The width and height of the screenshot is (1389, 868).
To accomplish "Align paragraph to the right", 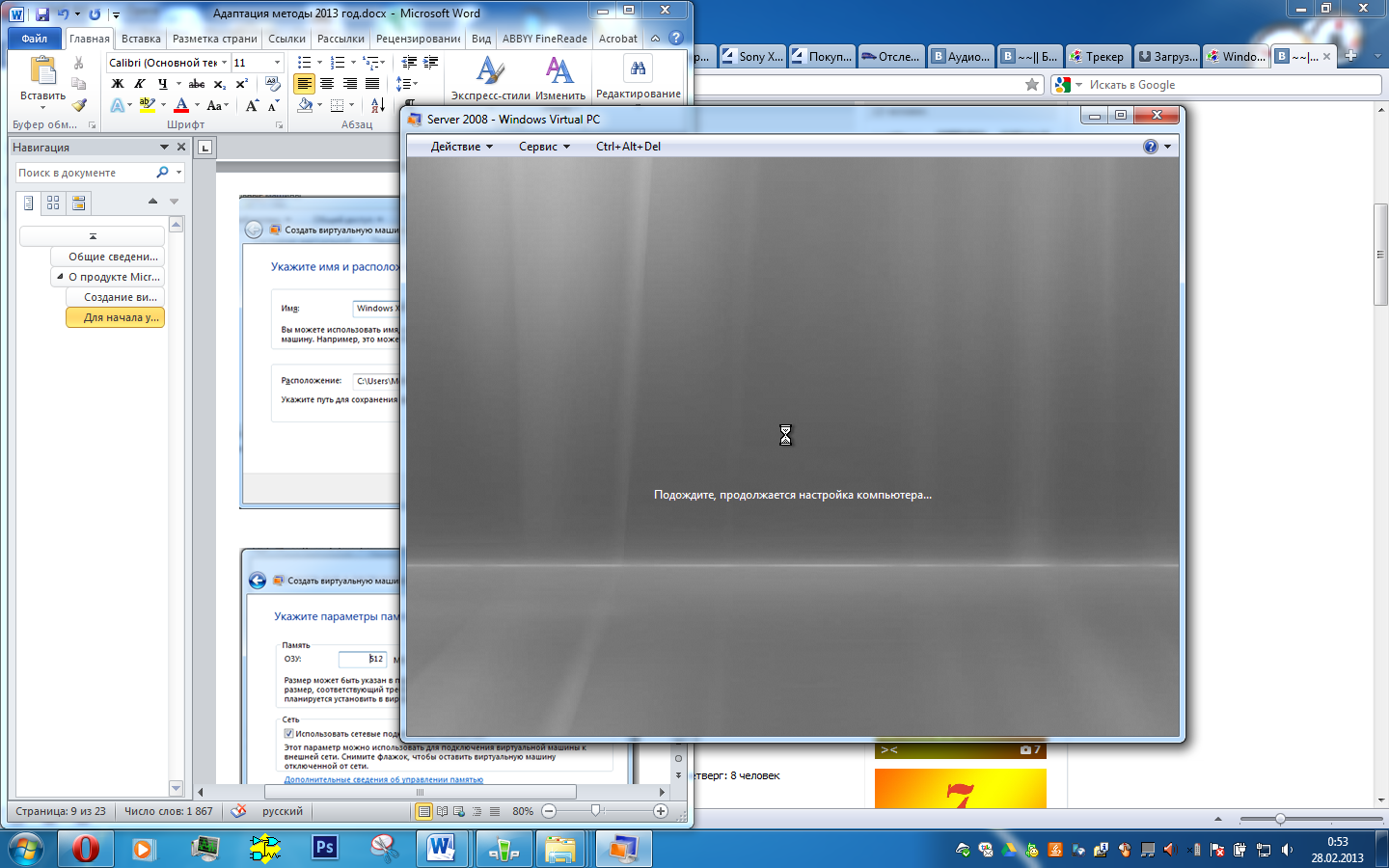I will pos(349,84).
